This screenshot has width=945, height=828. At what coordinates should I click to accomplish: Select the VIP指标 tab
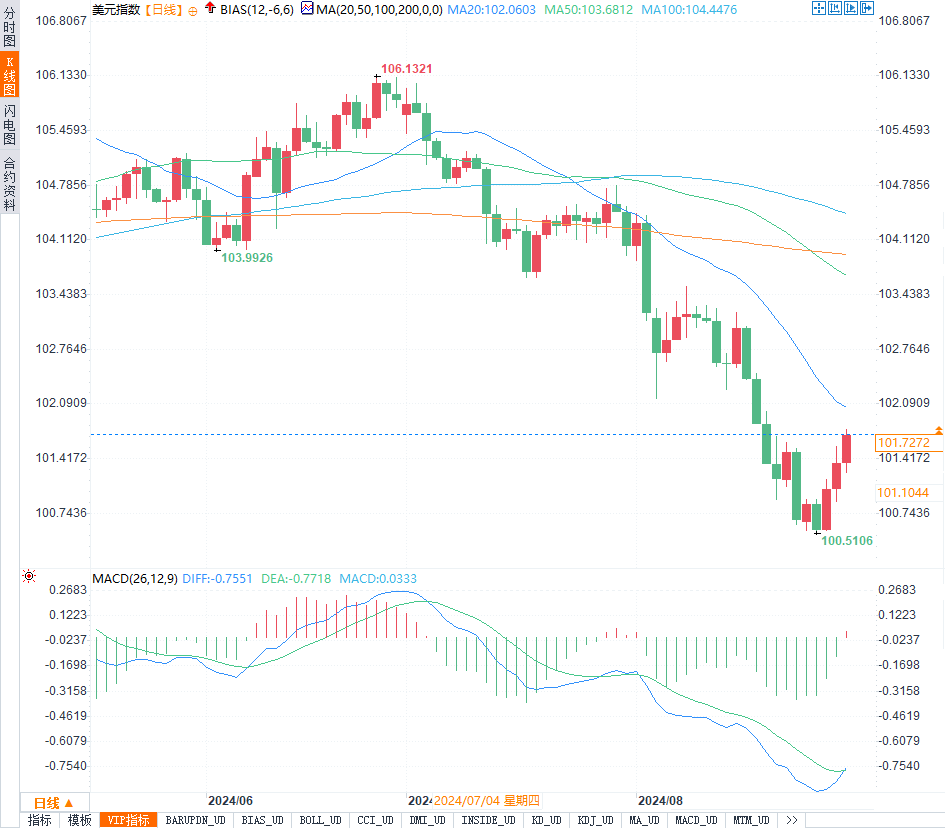[x=128, y=820]
